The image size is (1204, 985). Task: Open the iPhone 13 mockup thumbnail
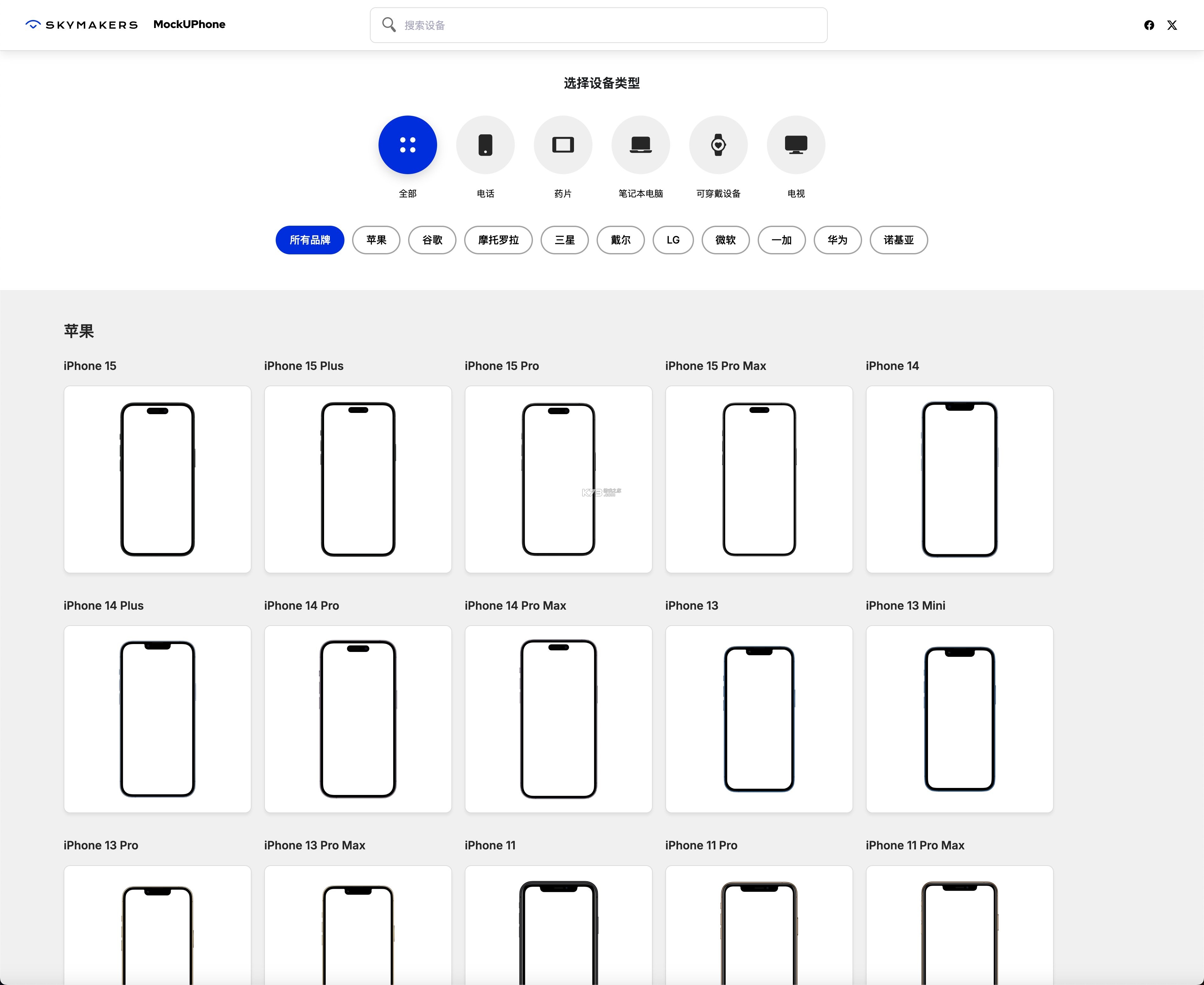click(x=759, y=719)
